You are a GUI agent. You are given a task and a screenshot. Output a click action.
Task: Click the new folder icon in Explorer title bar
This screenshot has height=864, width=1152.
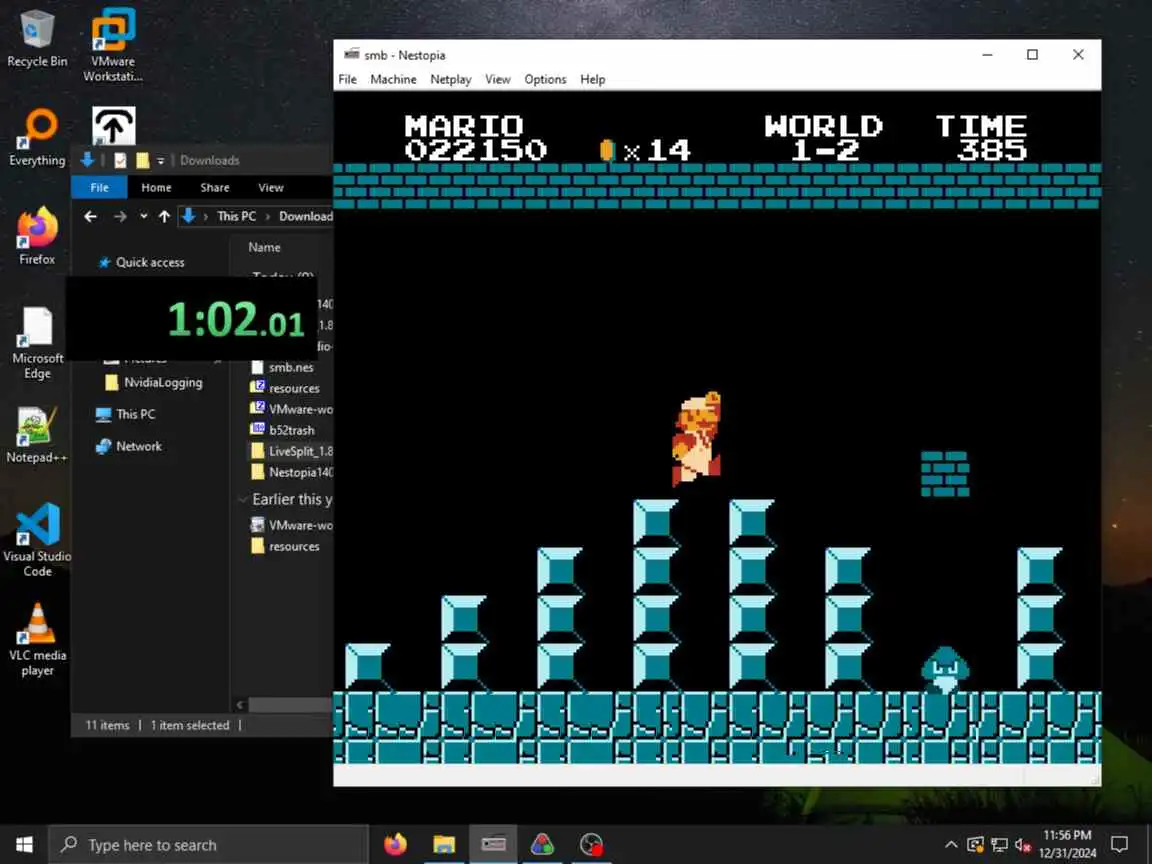click(x=143, y=160)
